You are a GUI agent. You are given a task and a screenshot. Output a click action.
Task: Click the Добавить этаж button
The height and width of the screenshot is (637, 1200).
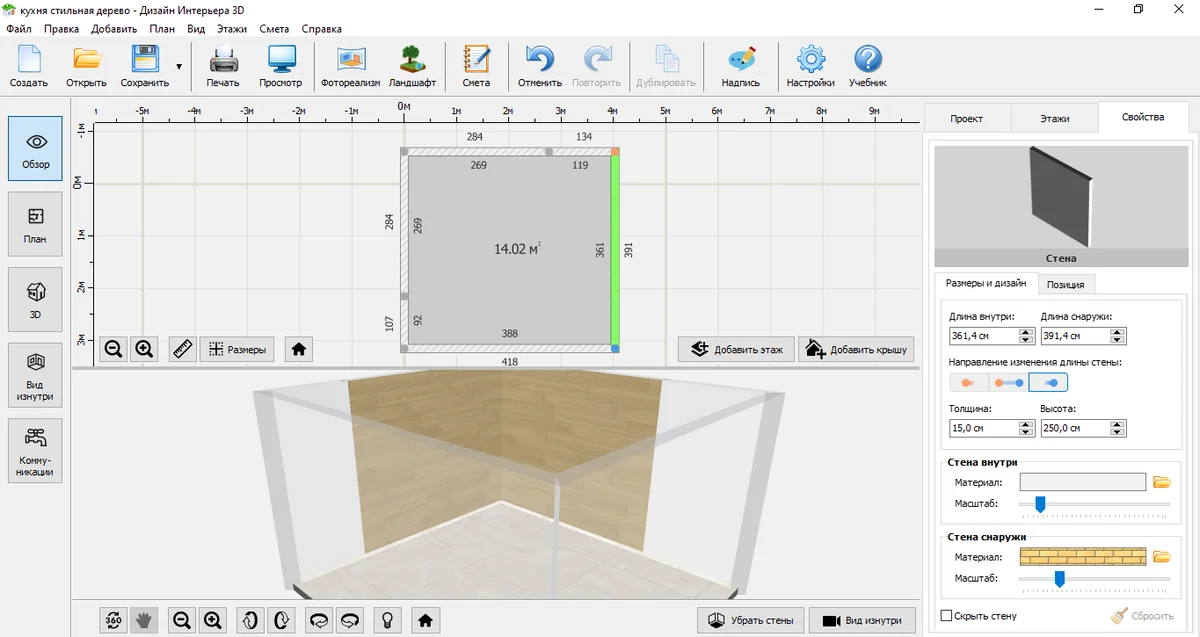(737, 349)
